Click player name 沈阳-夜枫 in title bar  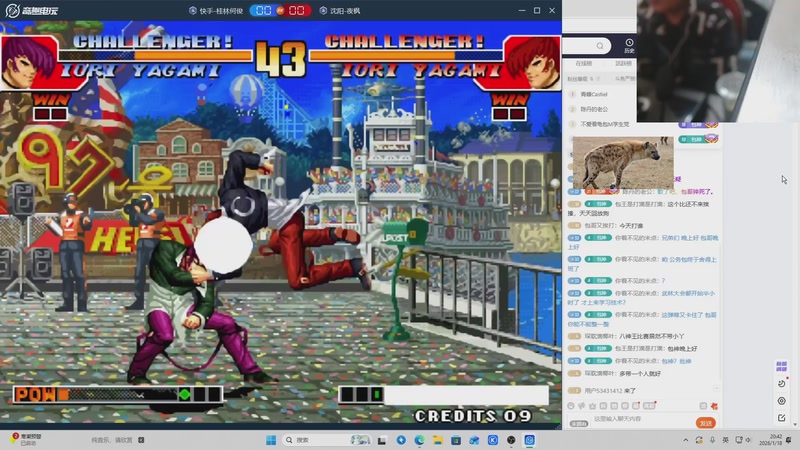[345, 11]
